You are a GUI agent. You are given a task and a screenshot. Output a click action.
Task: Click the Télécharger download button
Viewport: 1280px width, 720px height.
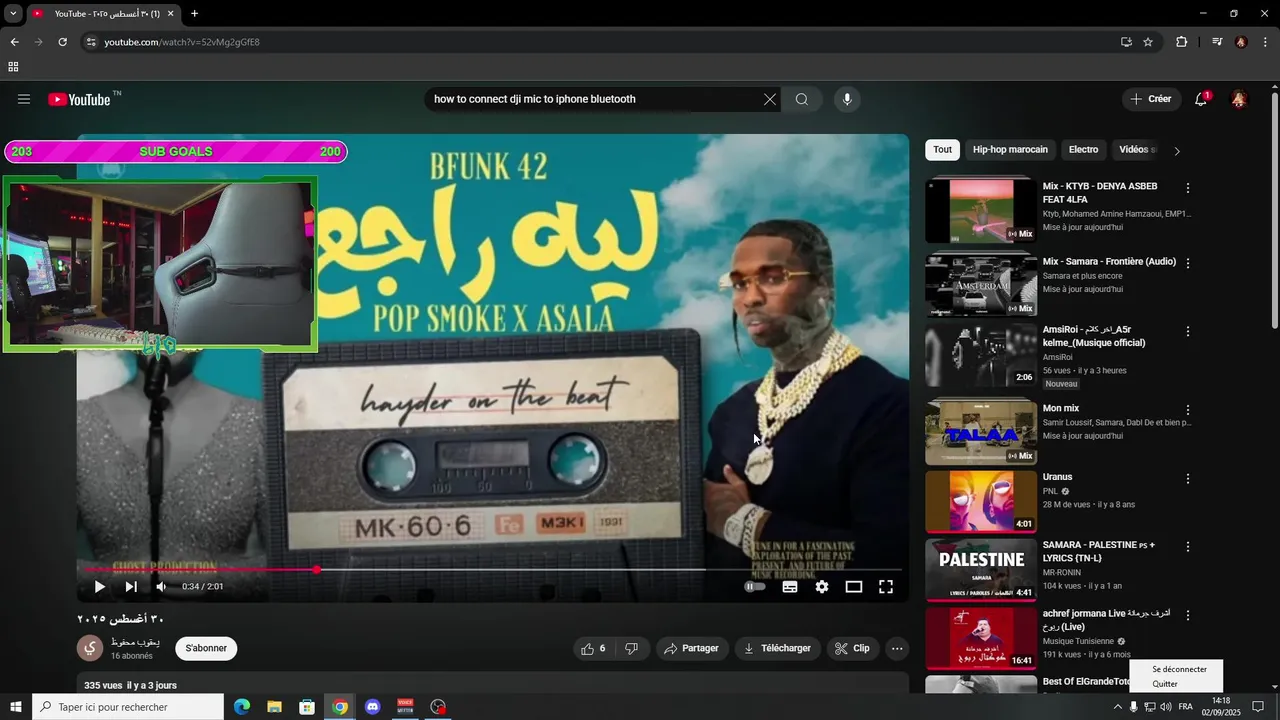[777, 648]
